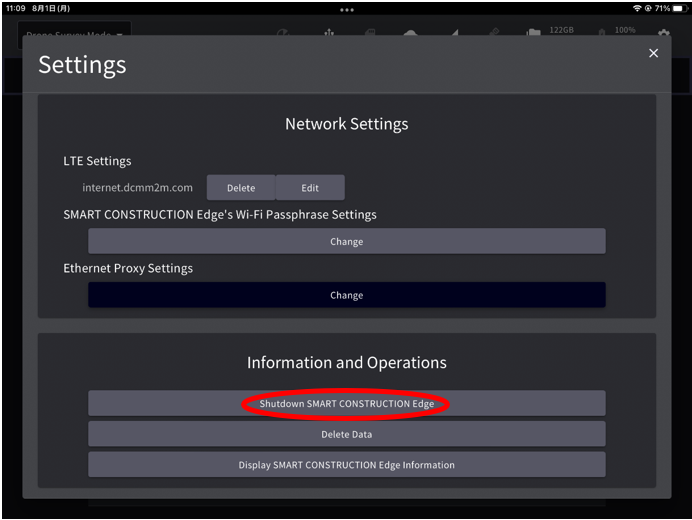The image size is (692, 520).
Task: Change the Ethernet Proxy Settings
Action: click(x=346, y=295)
